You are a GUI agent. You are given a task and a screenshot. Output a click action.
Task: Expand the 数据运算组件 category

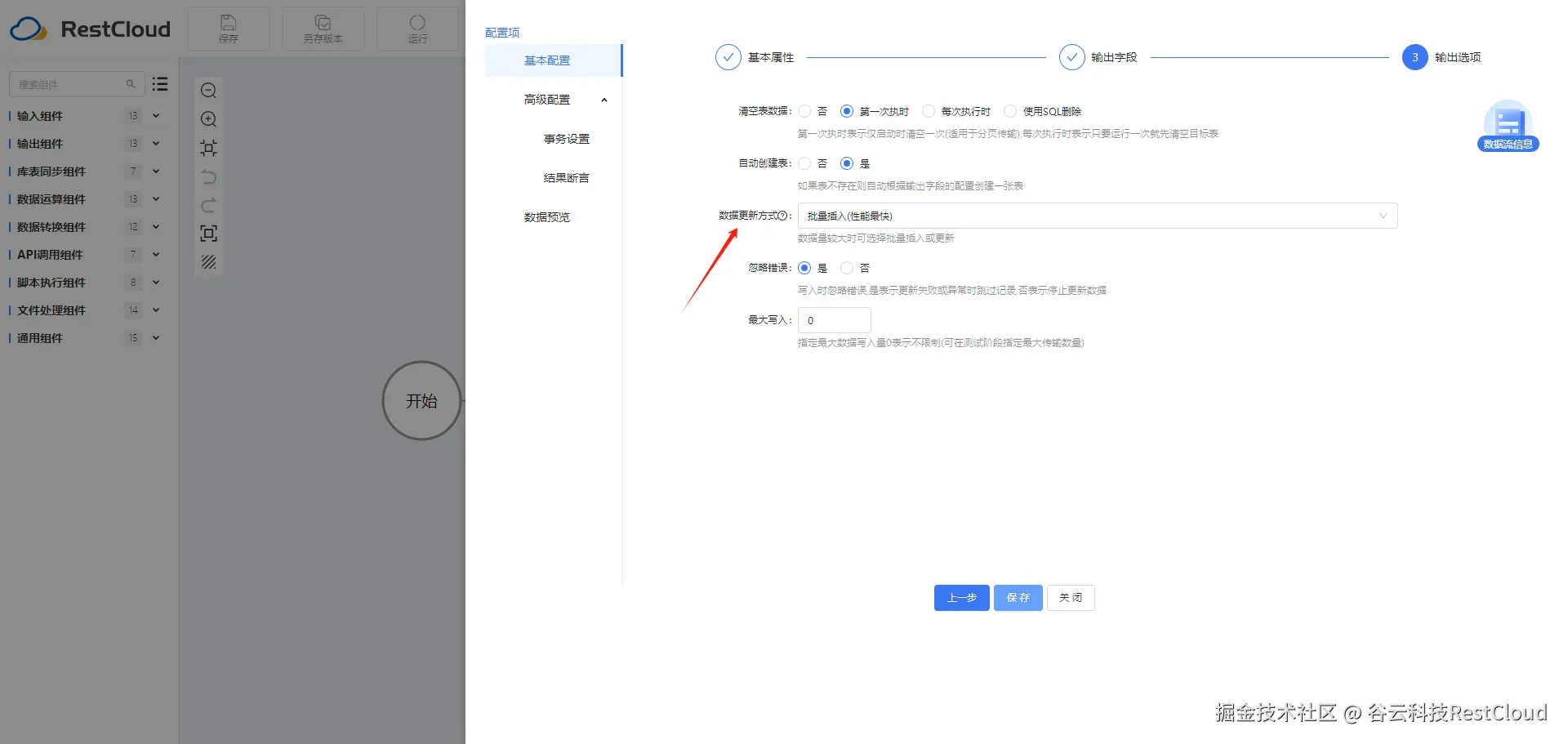tap(156, 199)
